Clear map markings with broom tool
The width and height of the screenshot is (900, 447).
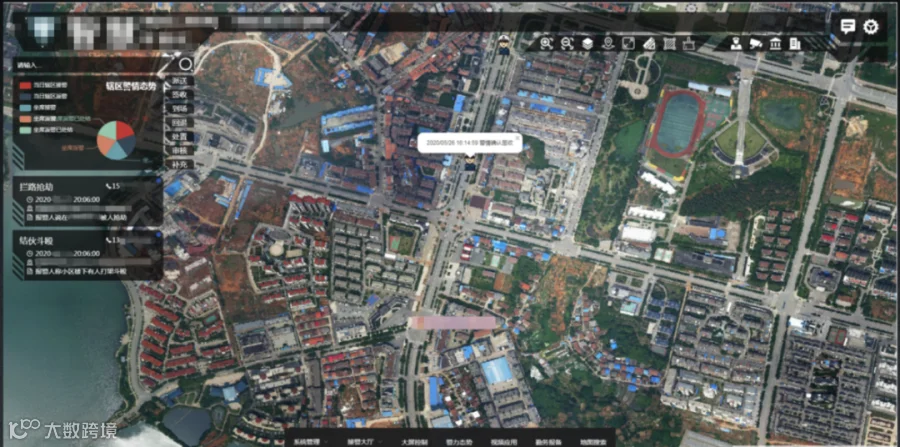[689, 43]
